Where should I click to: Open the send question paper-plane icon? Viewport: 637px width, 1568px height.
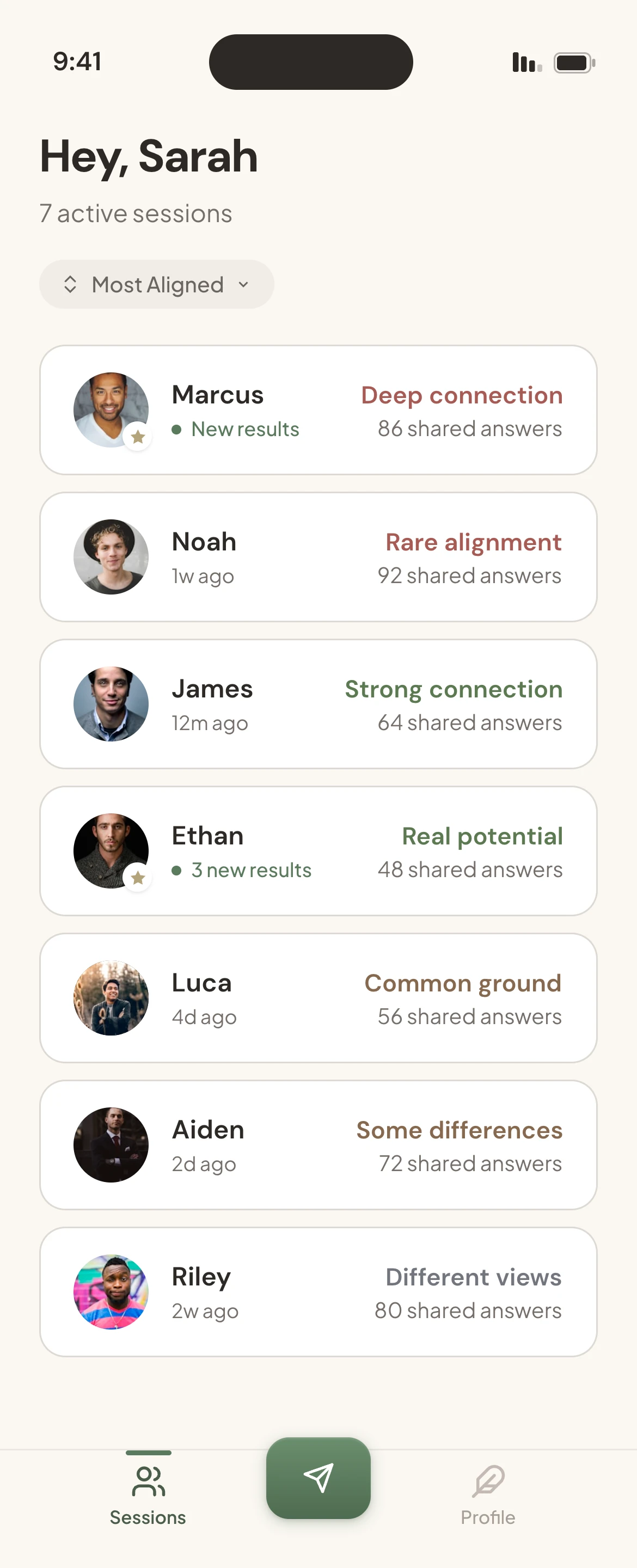318,1480
